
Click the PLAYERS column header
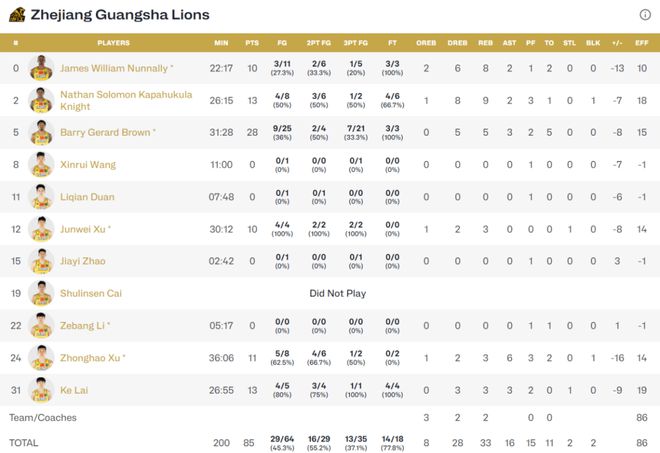point(113,43)
